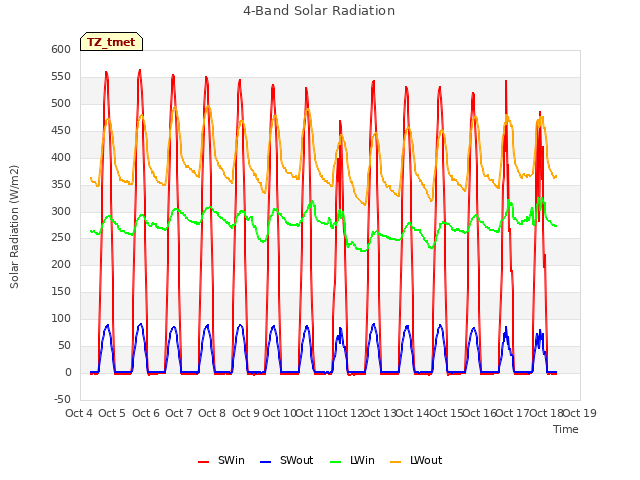Click the Oct 5 x-axis tick label

(x=112, y=413)
